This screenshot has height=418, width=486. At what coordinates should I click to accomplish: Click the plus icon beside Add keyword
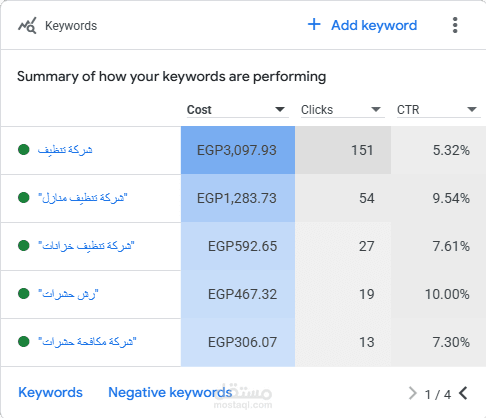[x=314, y=24]
